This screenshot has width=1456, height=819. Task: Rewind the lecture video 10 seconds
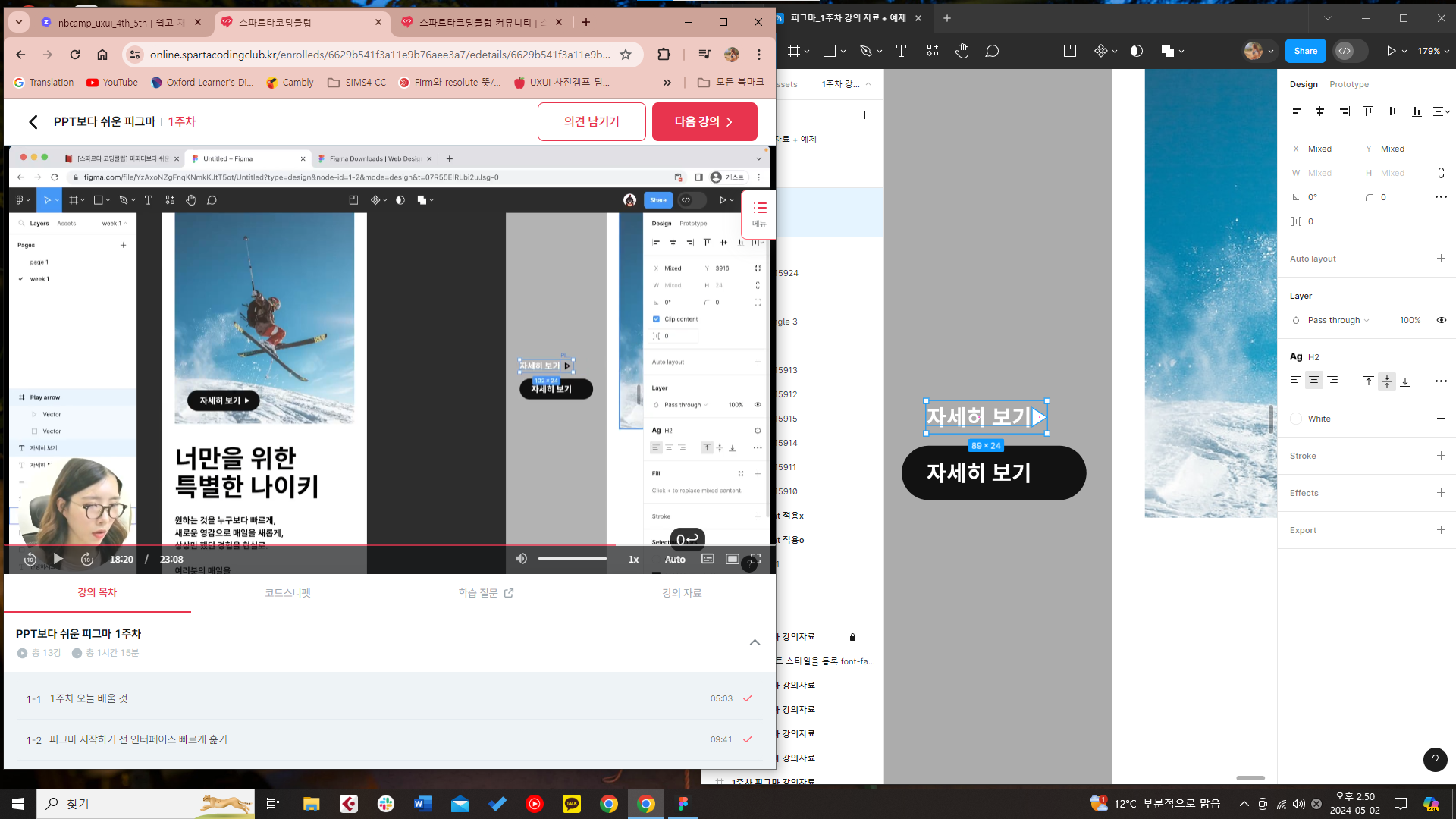pyautogui.click(x=30, y=560)
